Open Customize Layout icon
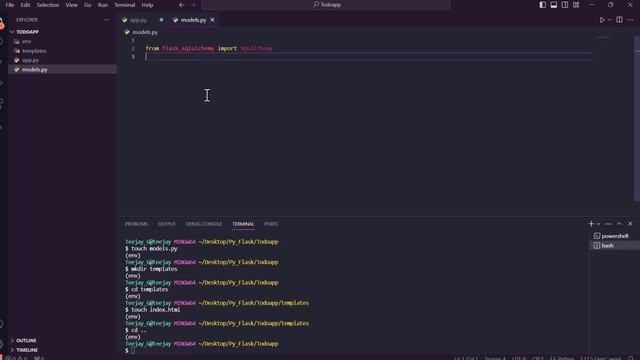The width and height of the screenshot is (640, 360). (x=576, y=5)
